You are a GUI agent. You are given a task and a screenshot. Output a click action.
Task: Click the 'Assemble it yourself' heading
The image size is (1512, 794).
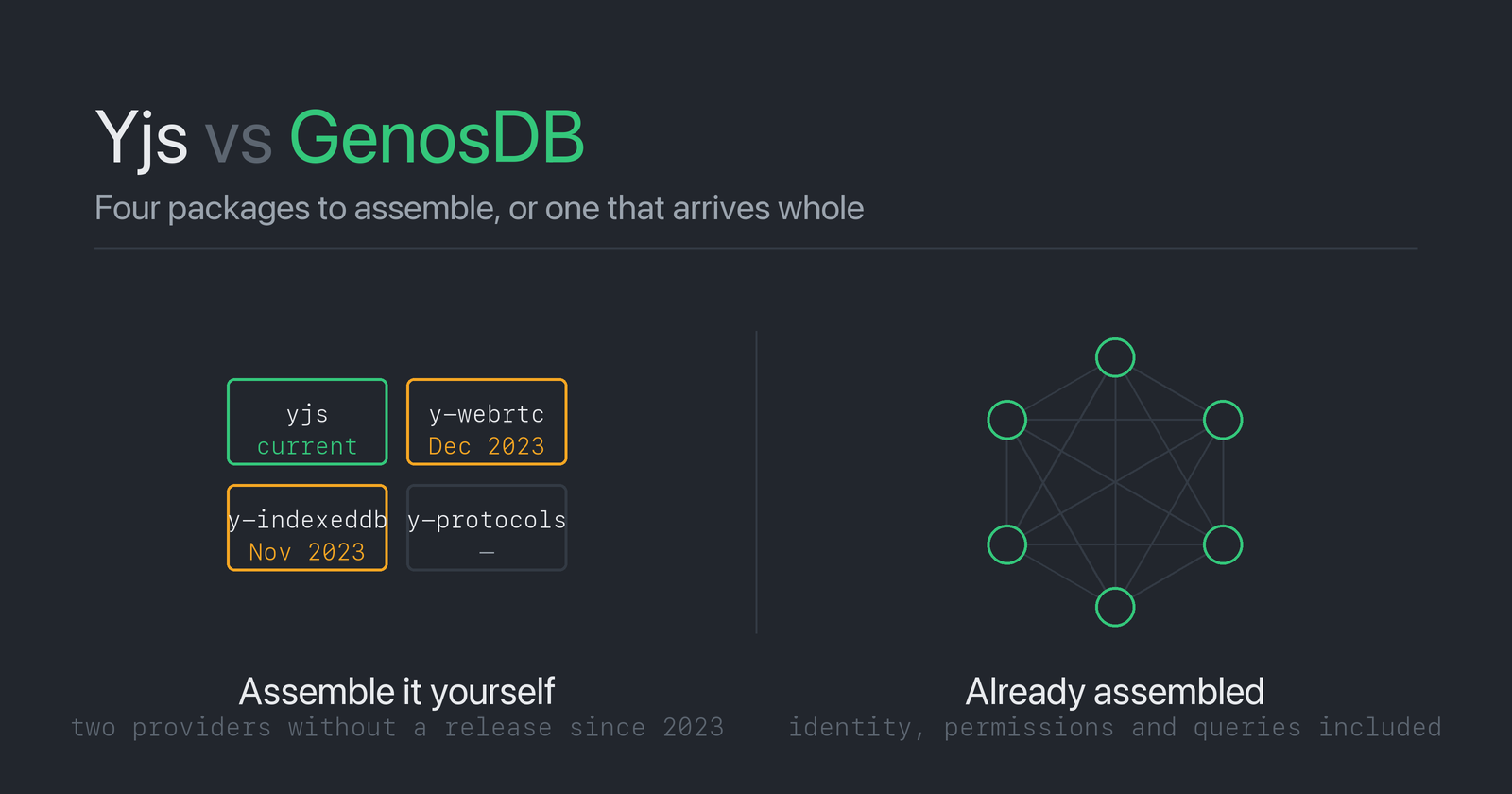coord(397,692)
